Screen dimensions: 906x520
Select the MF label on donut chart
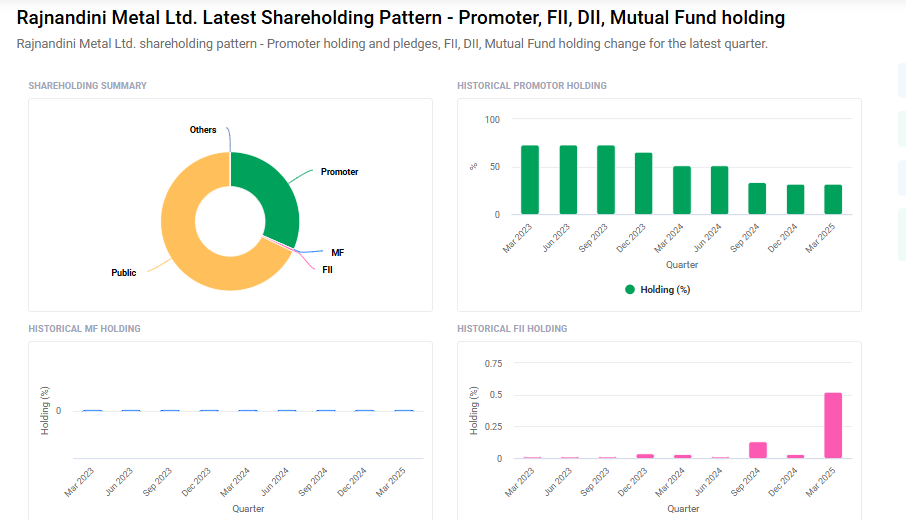(x=337, y=252)
